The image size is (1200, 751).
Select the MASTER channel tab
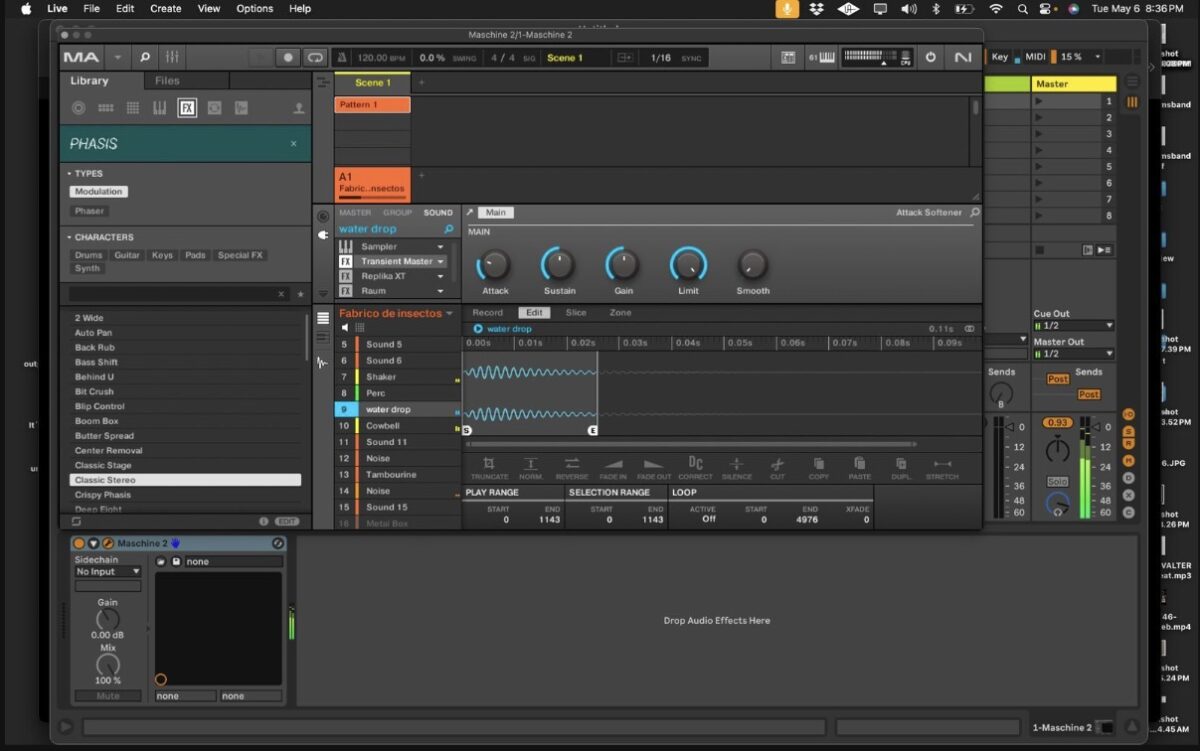pos(355,213)
